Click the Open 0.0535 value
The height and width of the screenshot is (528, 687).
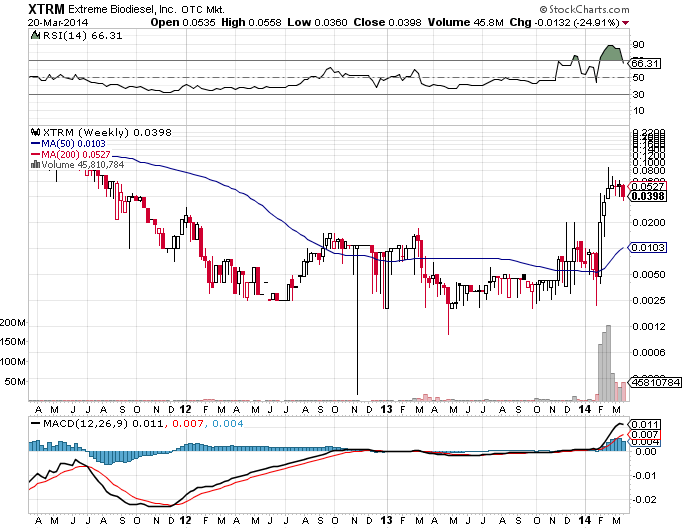tap(183, 22)
